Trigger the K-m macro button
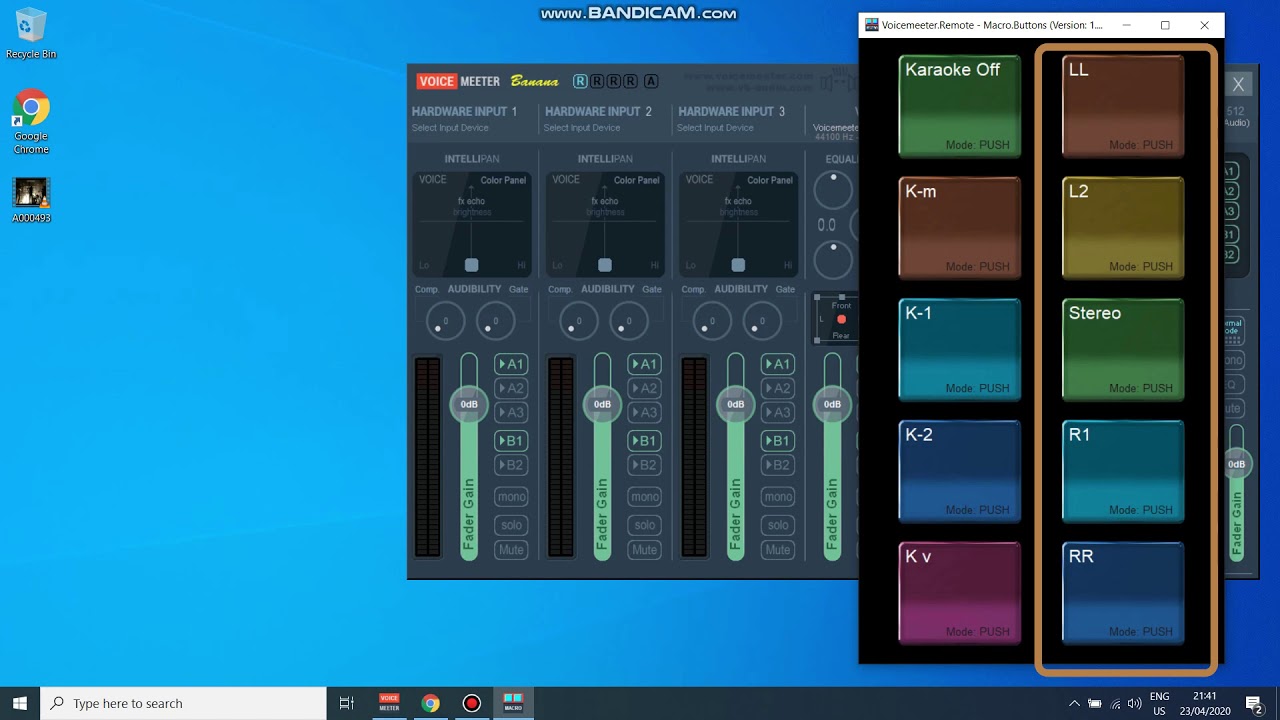Screen dimensions: 1280x720 tap(959, 229)
